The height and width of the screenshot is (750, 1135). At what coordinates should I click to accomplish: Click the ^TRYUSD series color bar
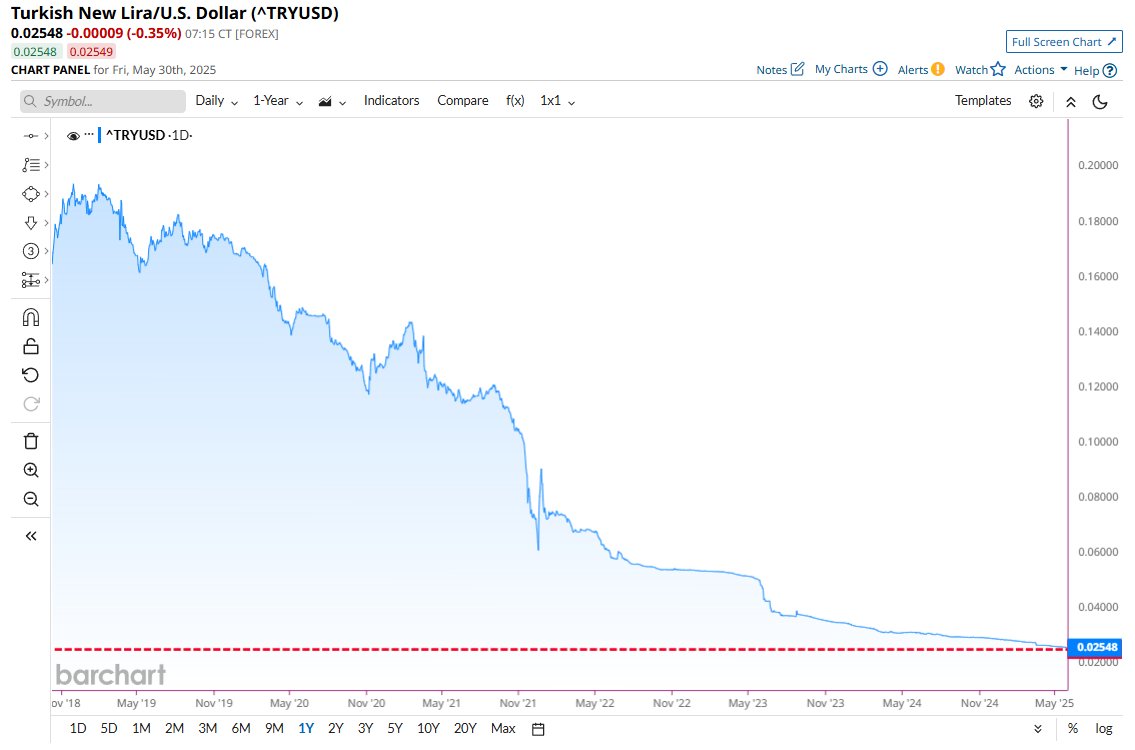click(100, 135)
